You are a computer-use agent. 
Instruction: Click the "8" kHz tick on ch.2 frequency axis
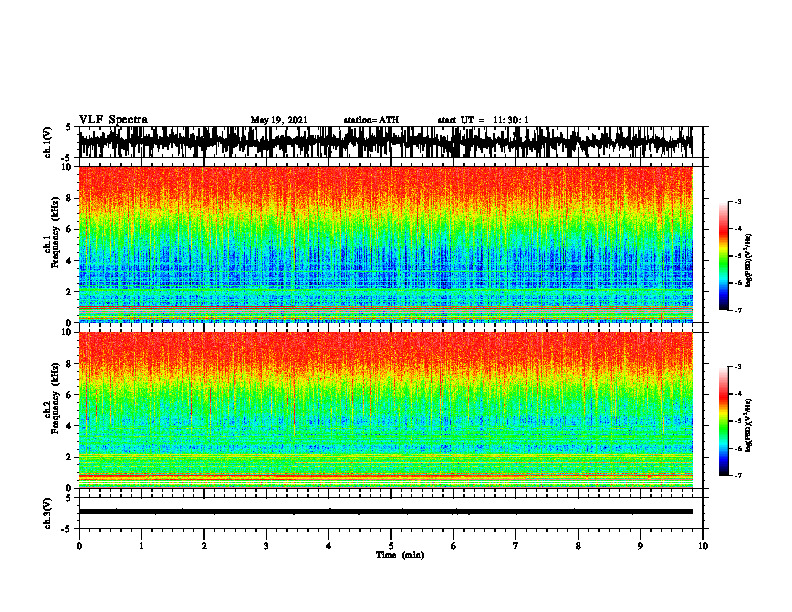[70, 364]
